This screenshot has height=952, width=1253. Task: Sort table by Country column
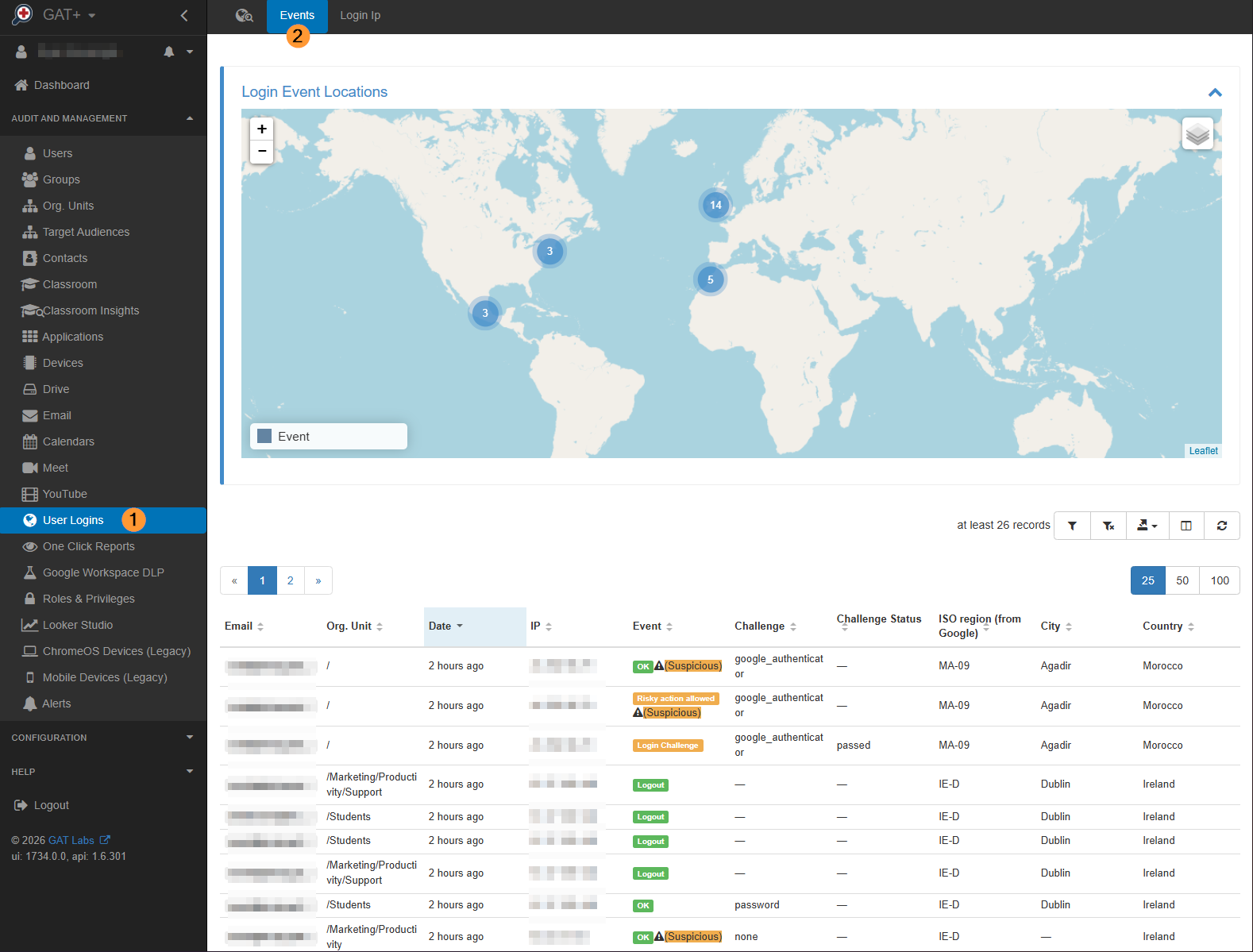click(1168, 626)
